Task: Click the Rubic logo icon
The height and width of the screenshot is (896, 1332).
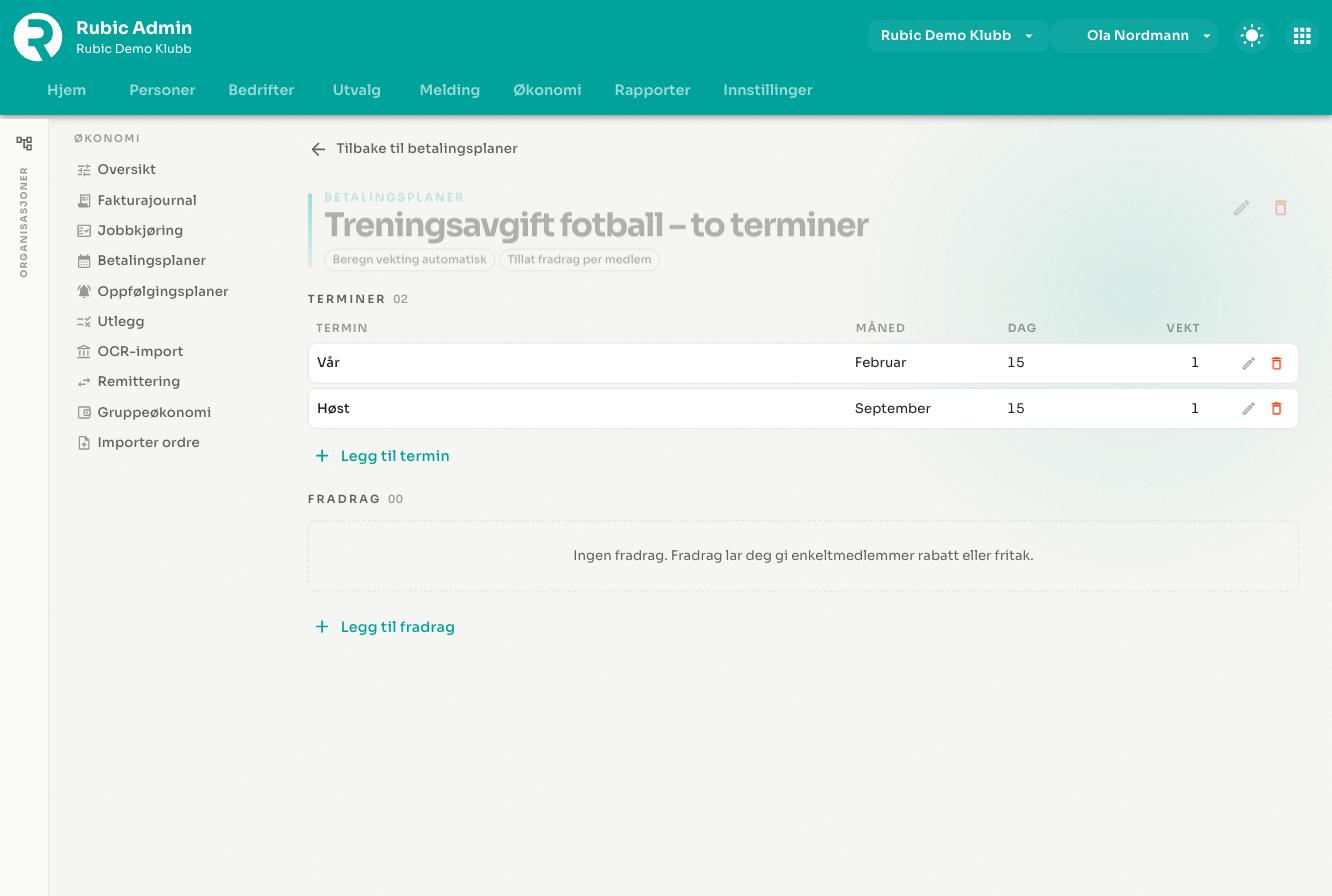Action: [x=38, y=37]
